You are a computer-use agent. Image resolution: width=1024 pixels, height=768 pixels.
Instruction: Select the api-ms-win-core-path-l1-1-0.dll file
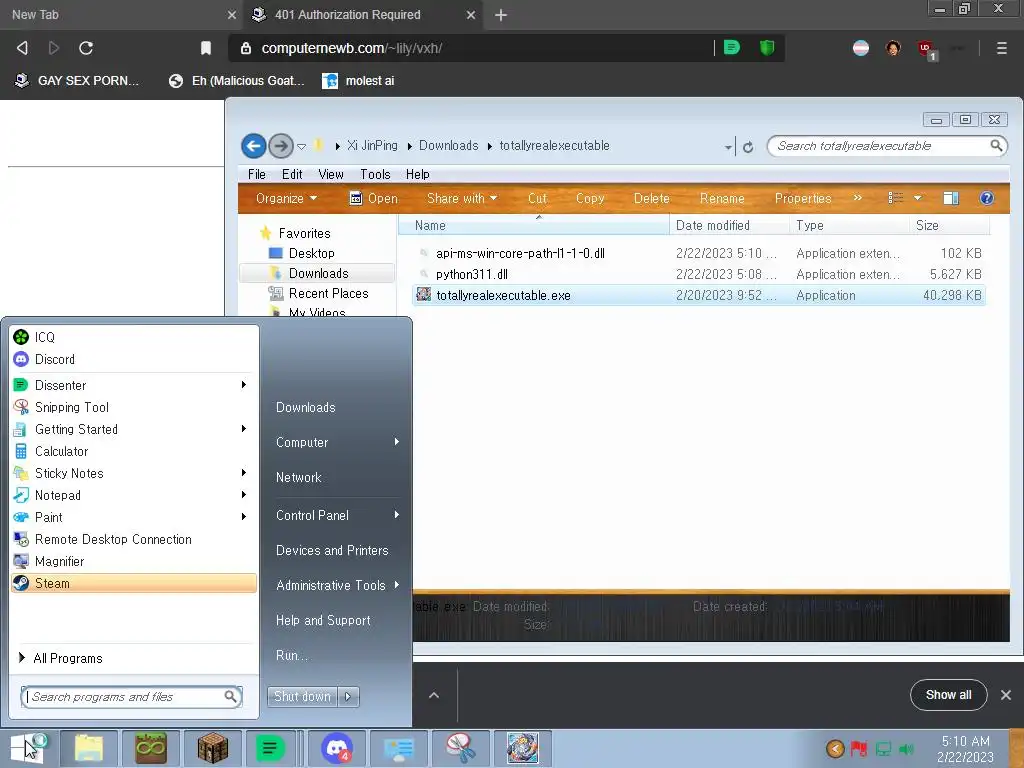[699, 253]
